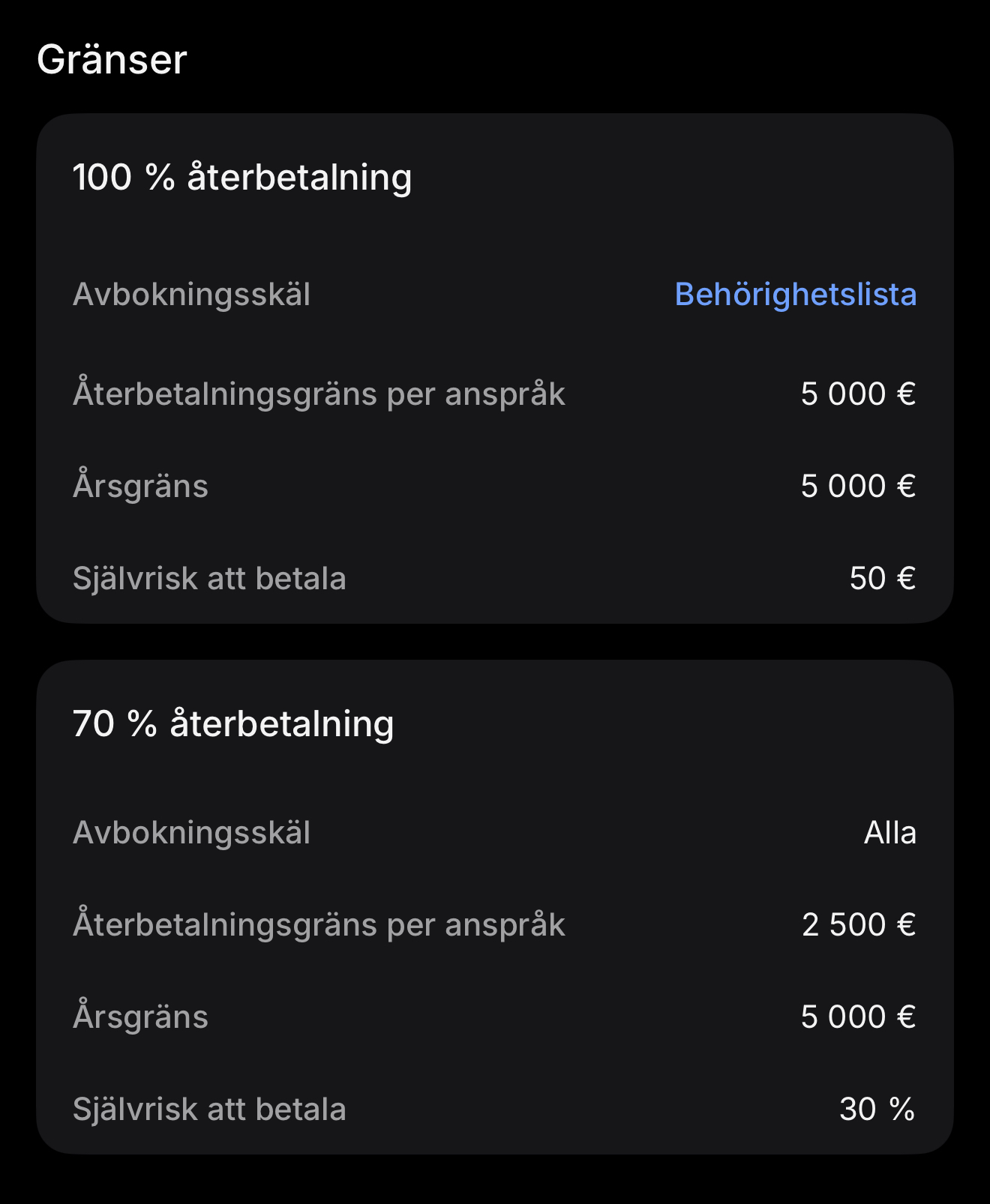Viewport: 990px width, 1204px height.
Task: Open the Behörighetslista link
Action: click(795, 295)
